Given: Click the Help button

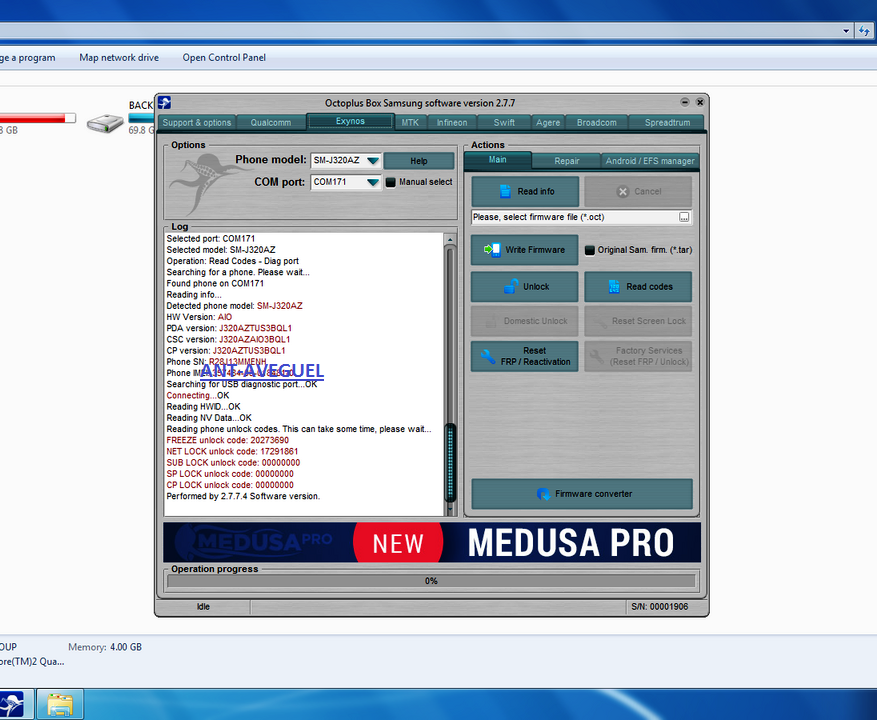Looking at the screenshot, I should pos(419,161).
